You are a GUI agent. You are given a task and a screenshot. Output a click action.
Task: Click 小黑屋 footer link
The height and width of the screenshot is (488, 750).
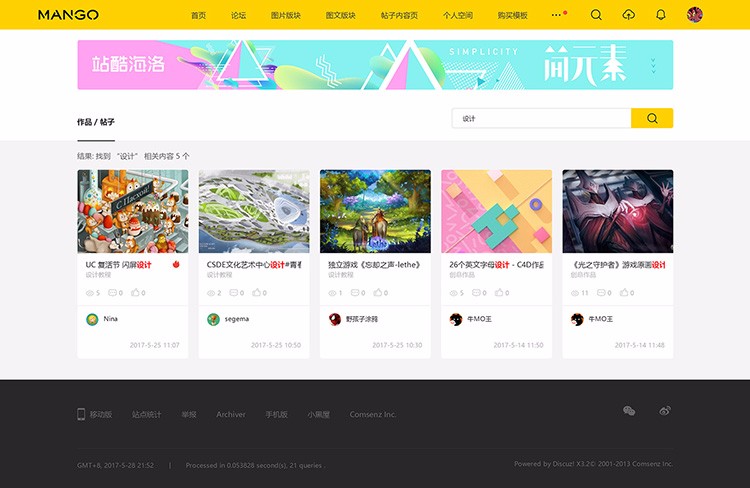point(319,414)
